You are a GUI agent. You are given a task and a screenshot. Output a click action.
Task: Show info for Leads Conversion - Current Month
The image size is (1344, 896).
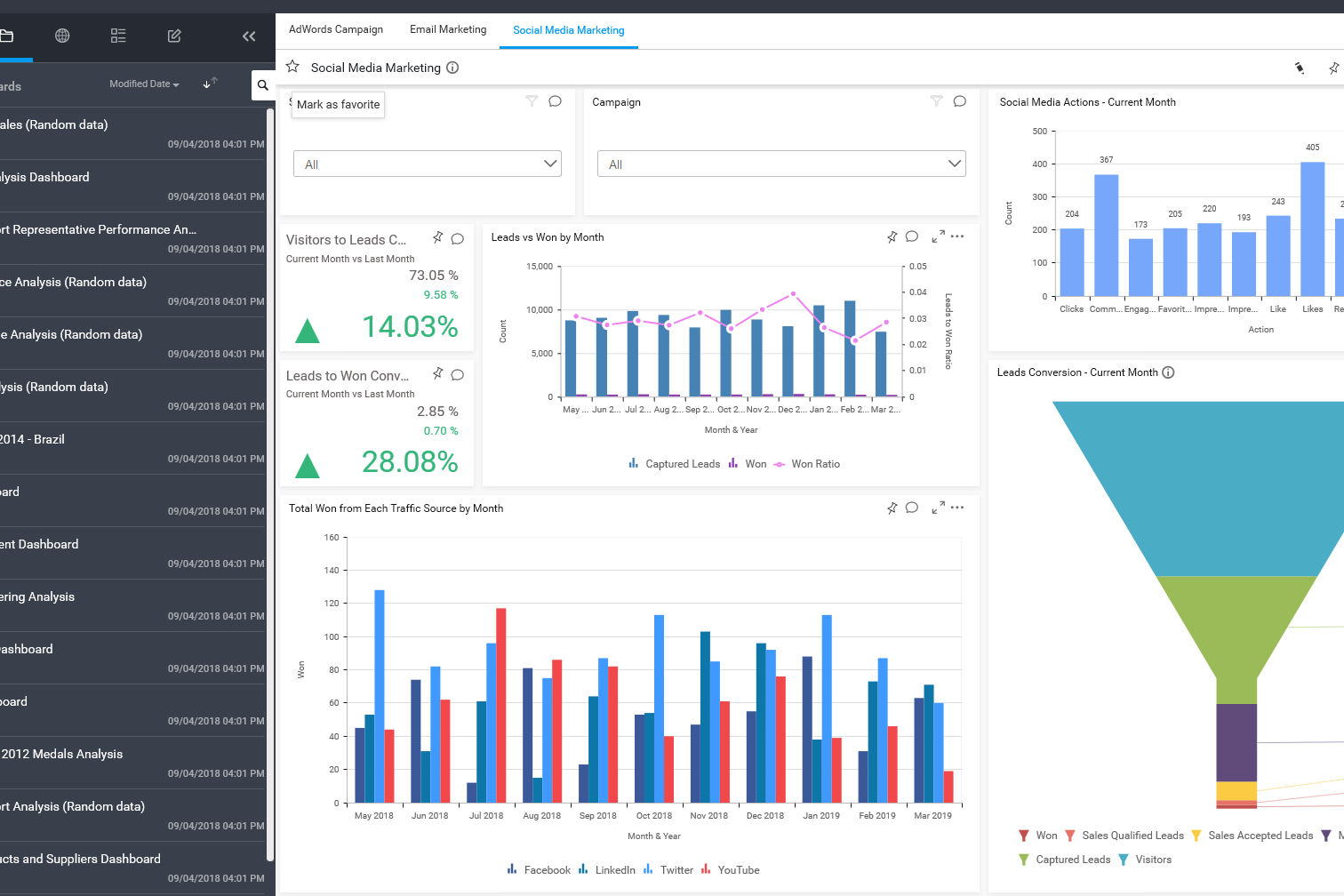pos(1168,372)
